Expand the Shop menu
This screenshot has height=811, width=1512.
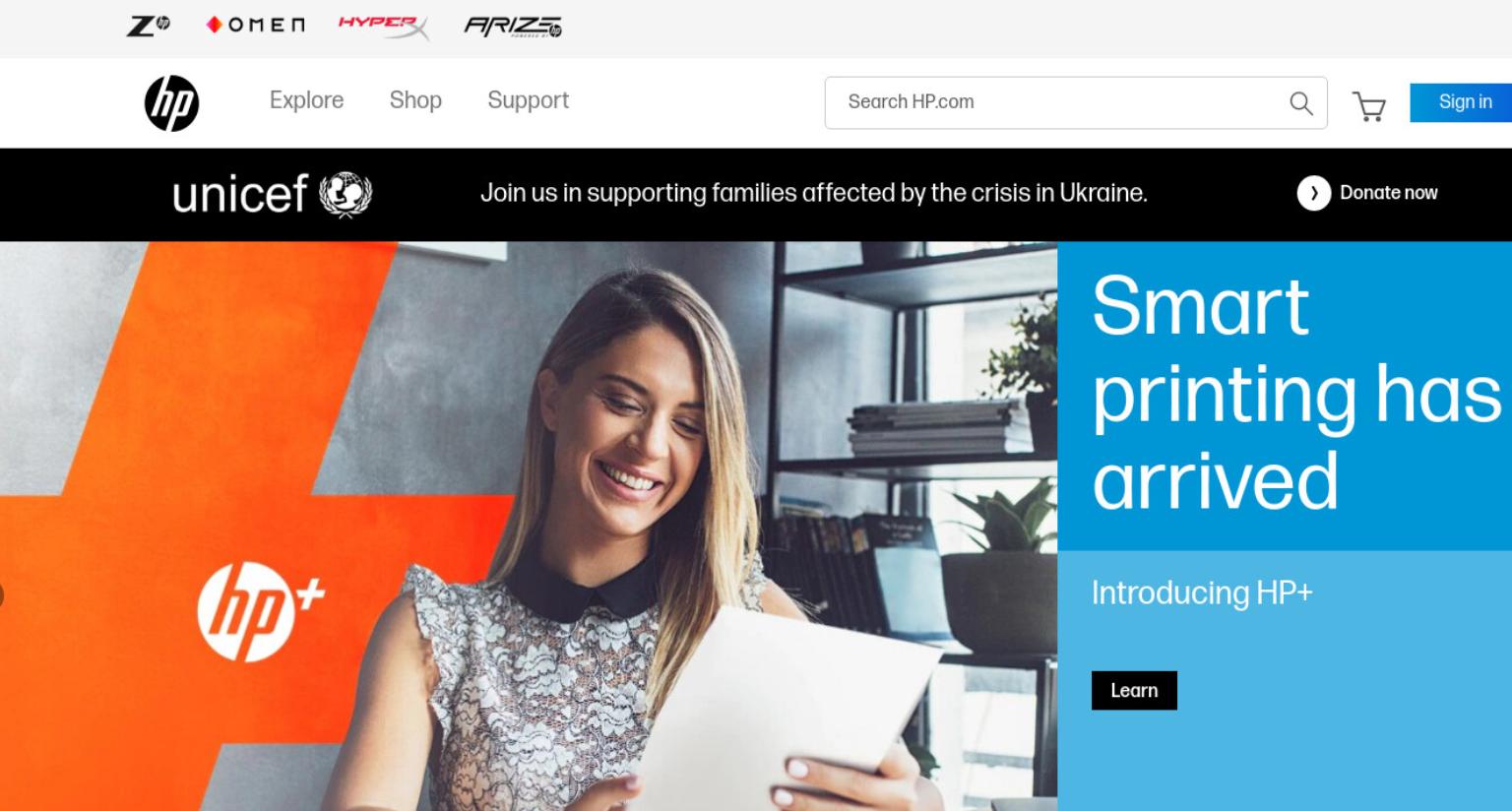[x=415, y=100]
